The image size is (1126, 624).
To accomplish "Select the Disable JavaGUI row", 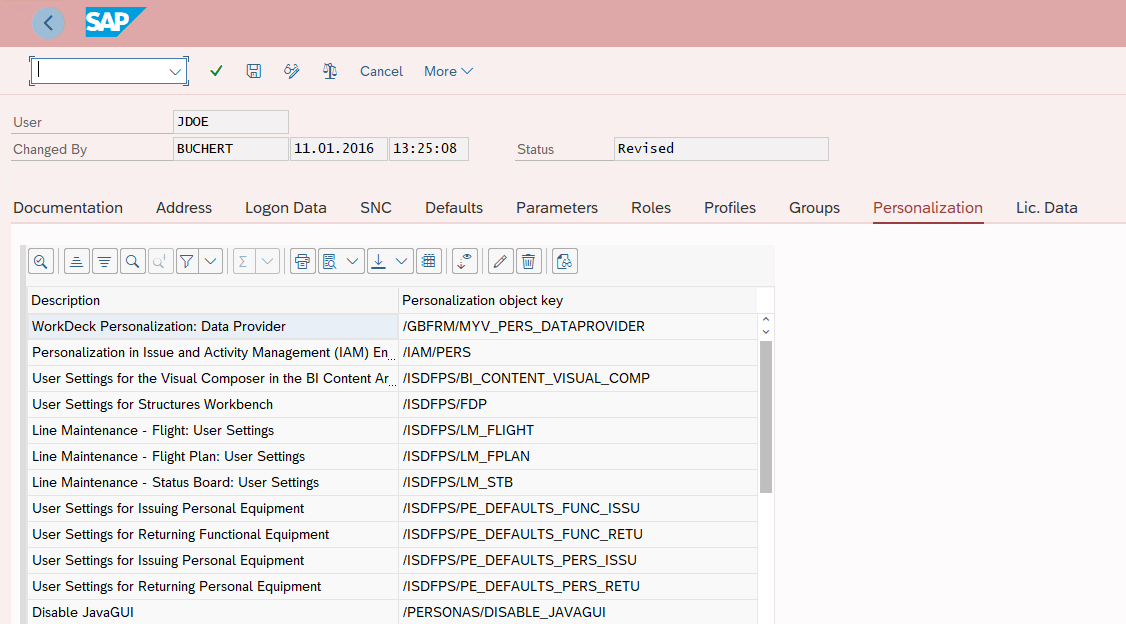I will pos(213,613).
